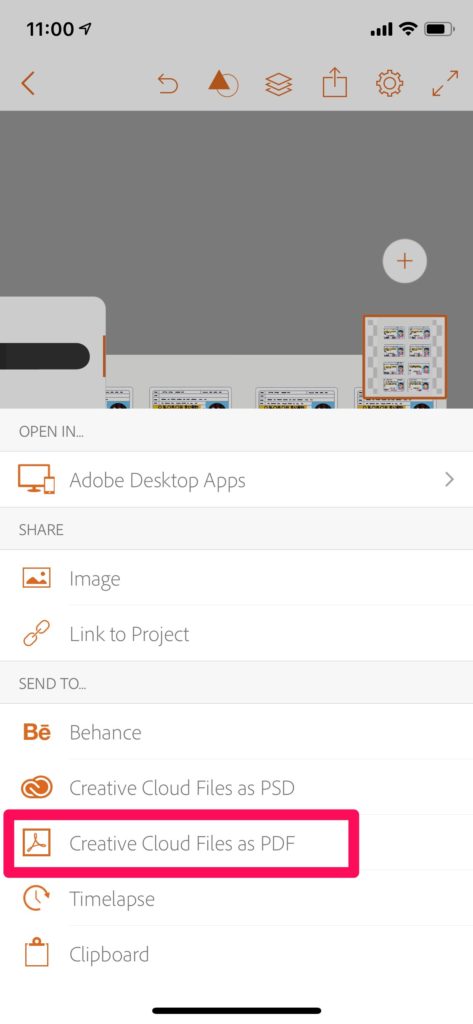Expand the Adobe Desktop Apps chevron
Viewport: 473px width, 1024px height.
click(x=449, y=480)
